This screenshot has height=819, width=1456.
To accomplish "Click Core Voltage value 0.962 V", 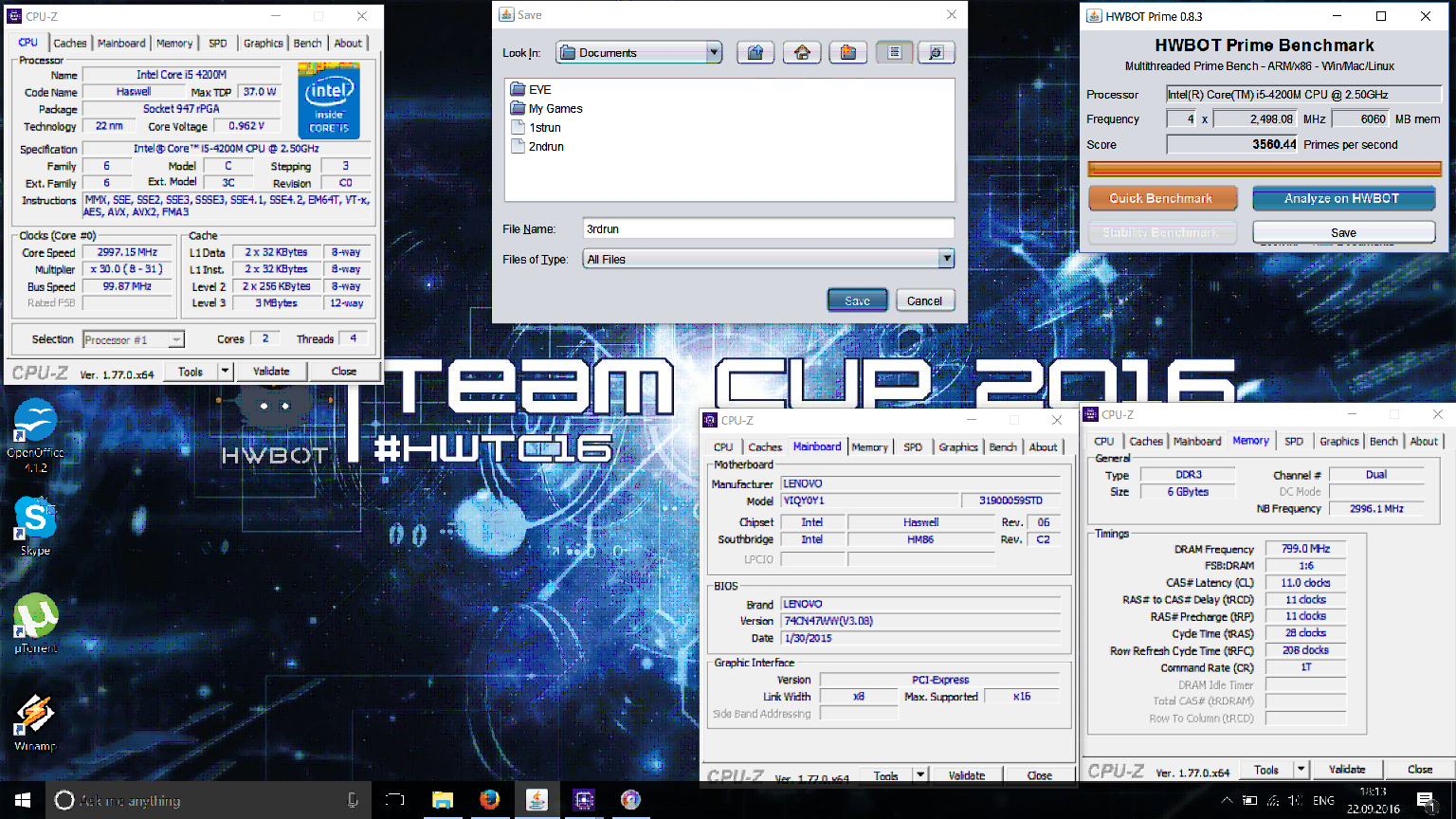I will point(247,126).
